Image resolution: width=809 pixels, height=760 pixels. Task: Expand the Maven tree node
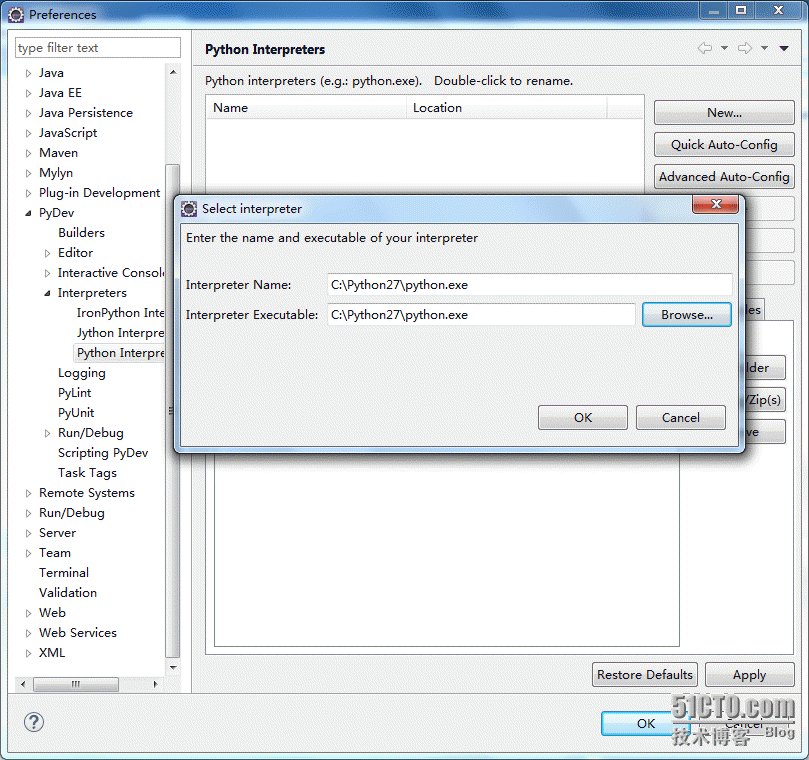[x=28, y=153]
